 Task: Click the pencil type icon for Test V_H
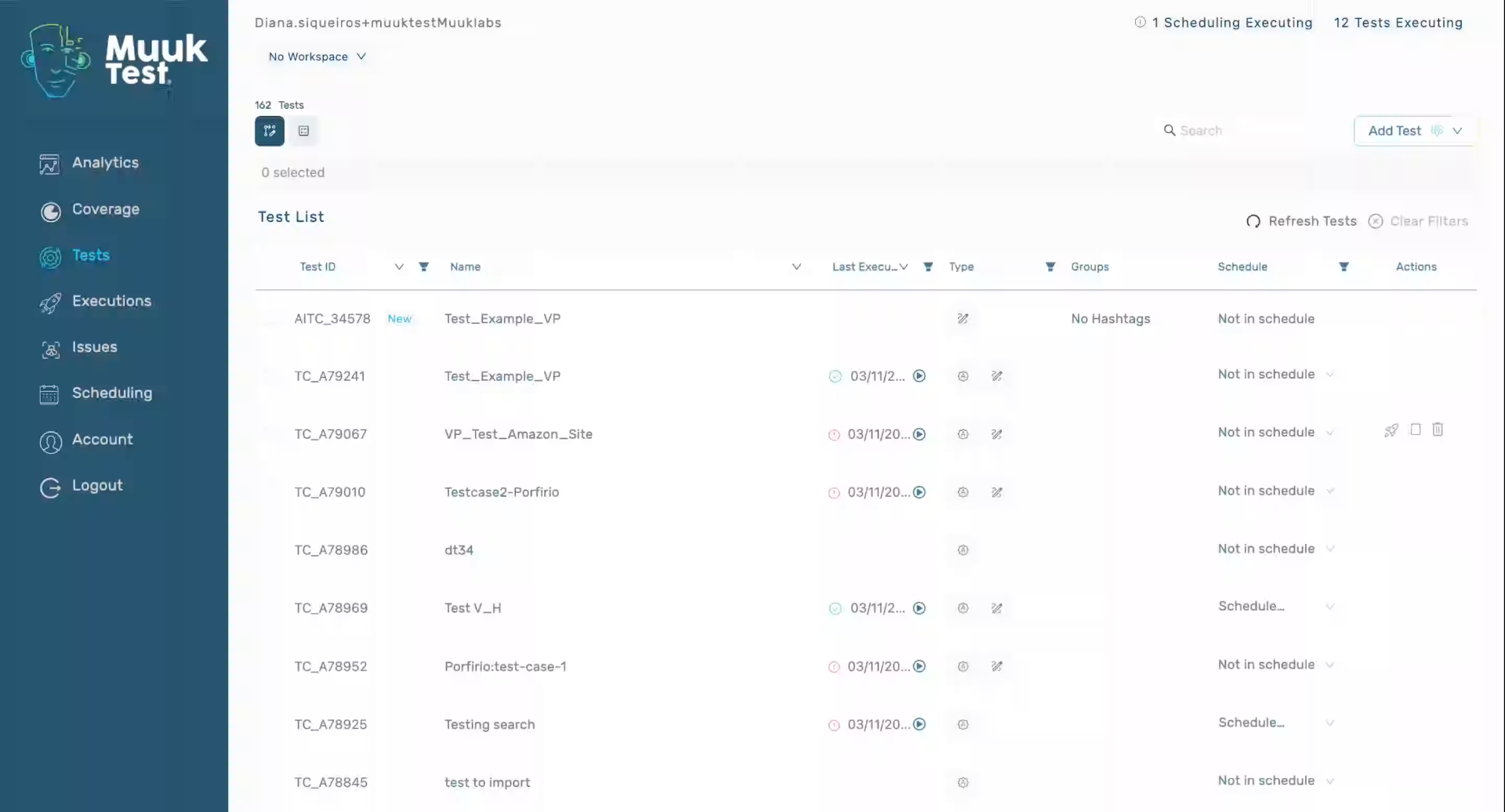pyautogui.click(x=997, y=608)
